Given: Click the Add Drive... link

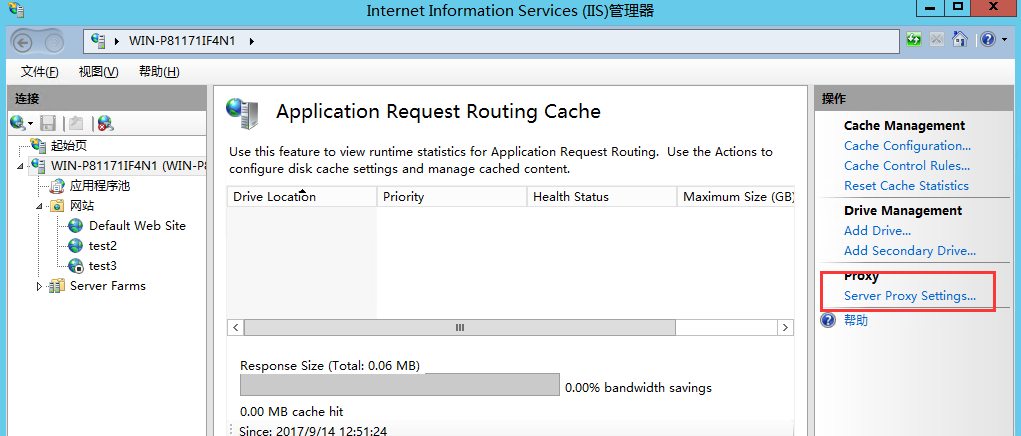Looking at the screenshot, I should coord(877,230).
